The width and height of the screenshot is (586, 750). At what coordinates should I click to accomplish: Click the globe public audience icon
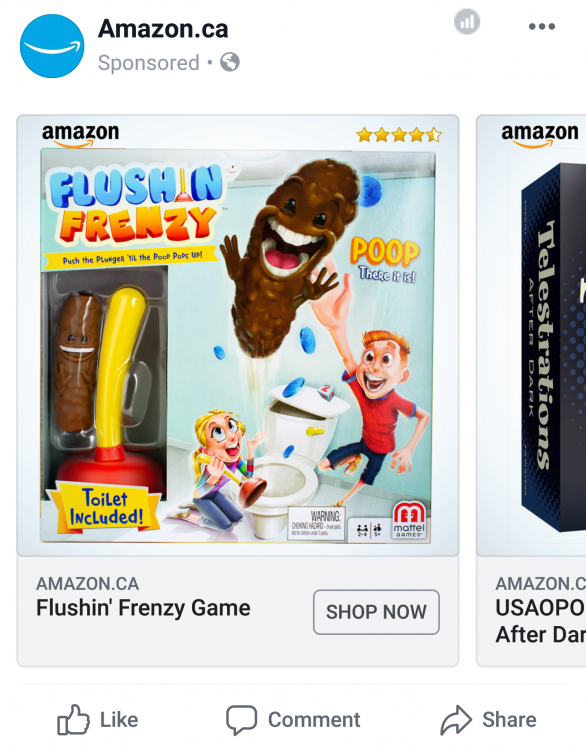230,63
